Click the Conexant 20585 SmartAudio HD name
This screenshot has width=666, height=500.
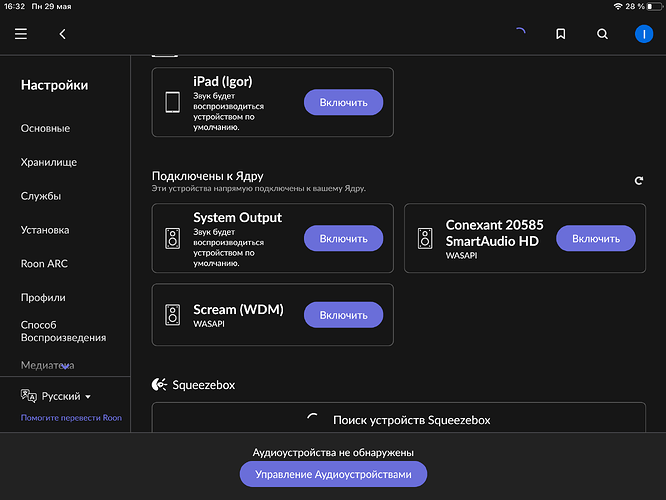point(494,233)
